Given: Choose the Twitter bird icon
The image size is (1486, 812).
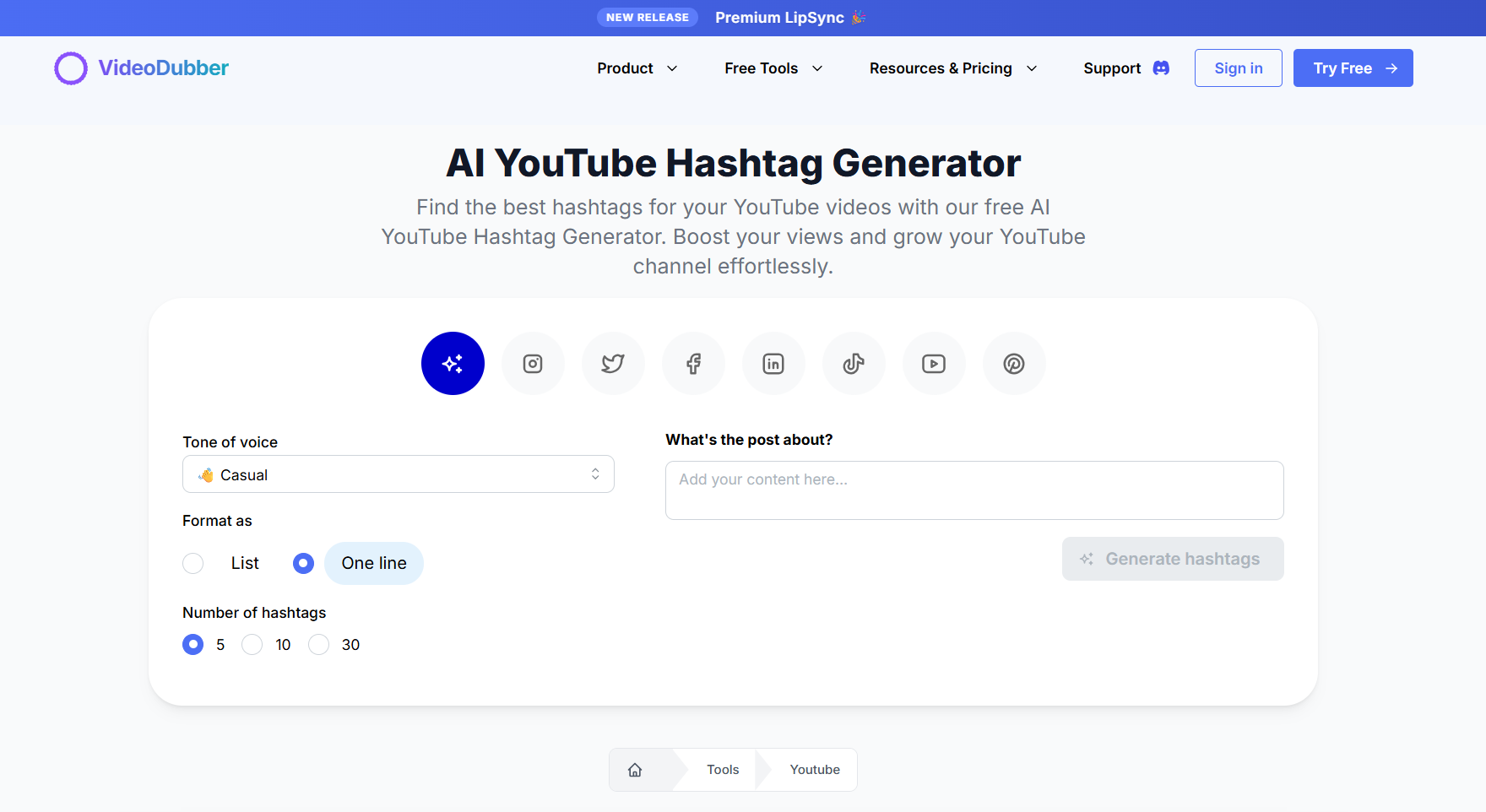Looking at the screenshot, I should pos(613,363).
